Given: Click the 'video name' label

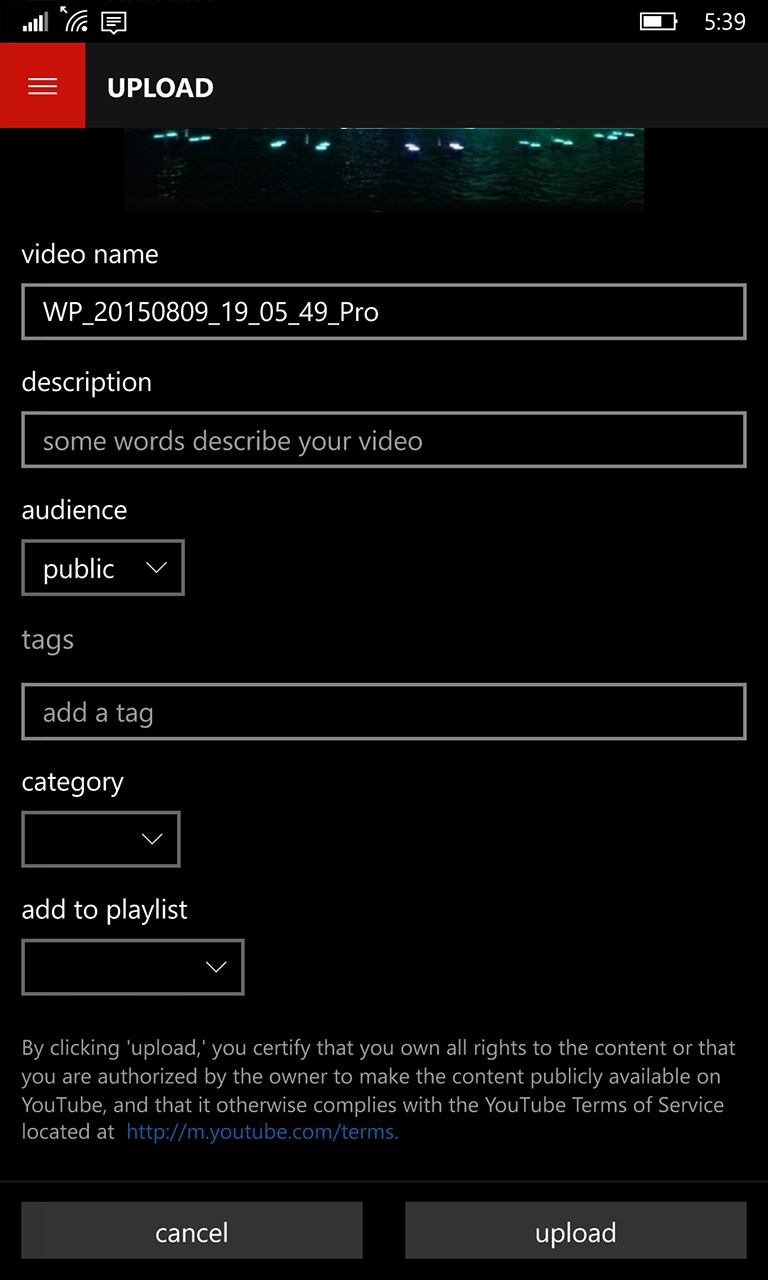Looking at the screenshot, I should [x=90, y=254].
